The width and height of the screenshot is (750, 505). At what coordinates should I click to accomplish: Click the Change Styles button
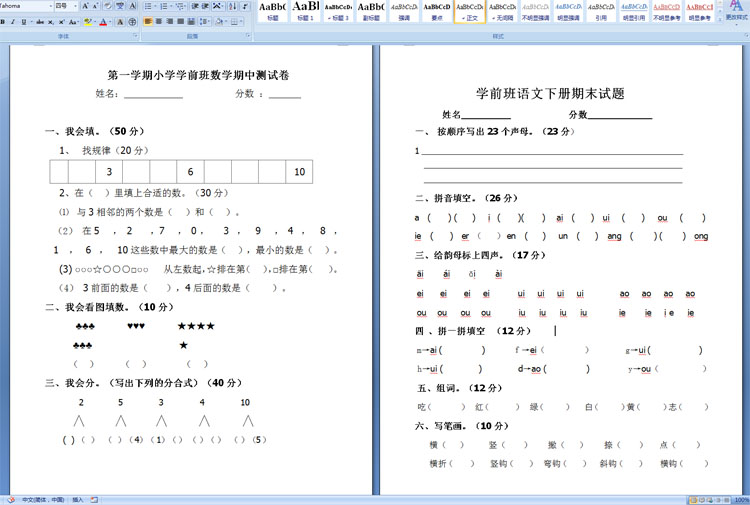tap(737, 11)
